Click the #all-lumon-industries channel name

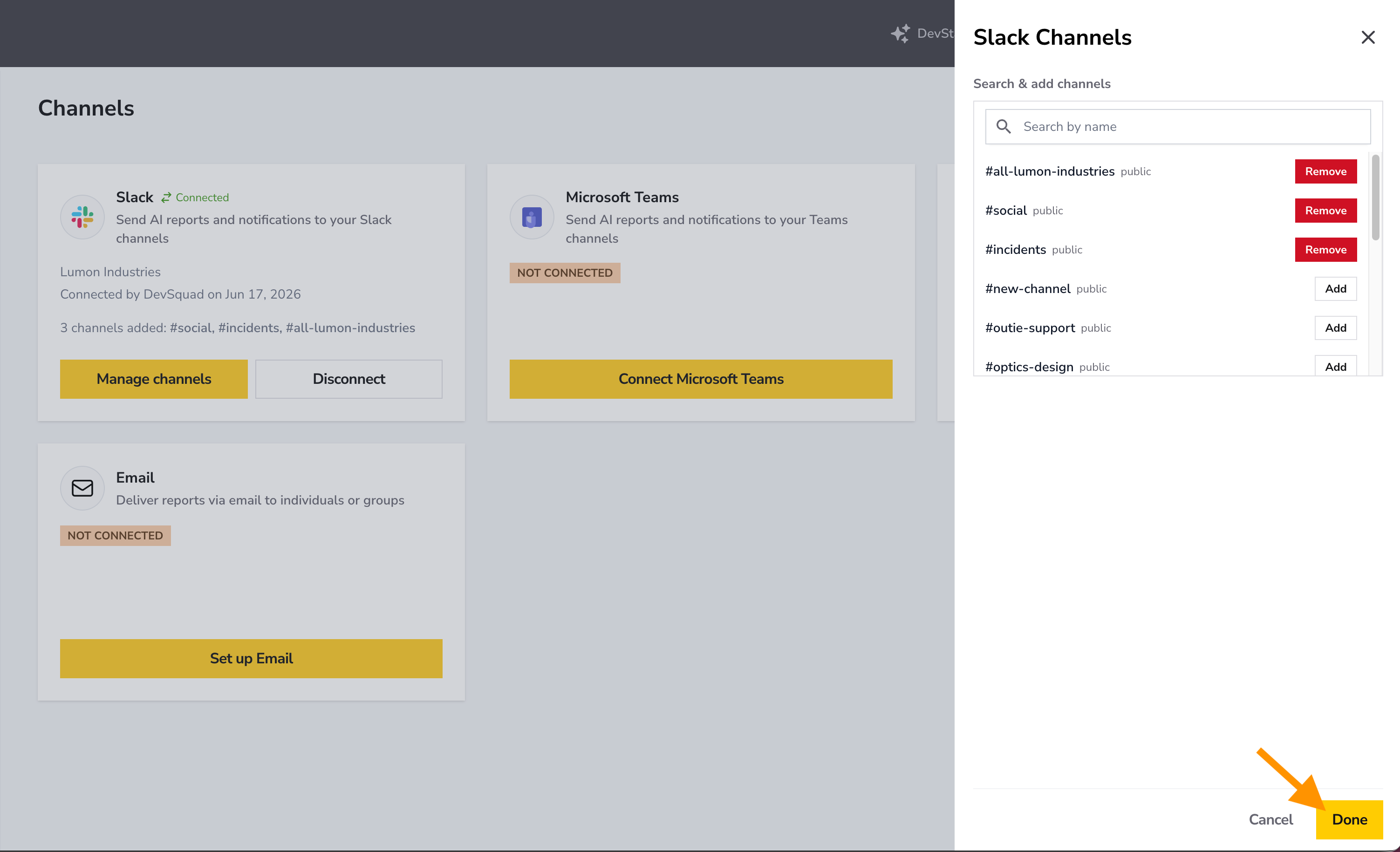tap(1050, 171)
